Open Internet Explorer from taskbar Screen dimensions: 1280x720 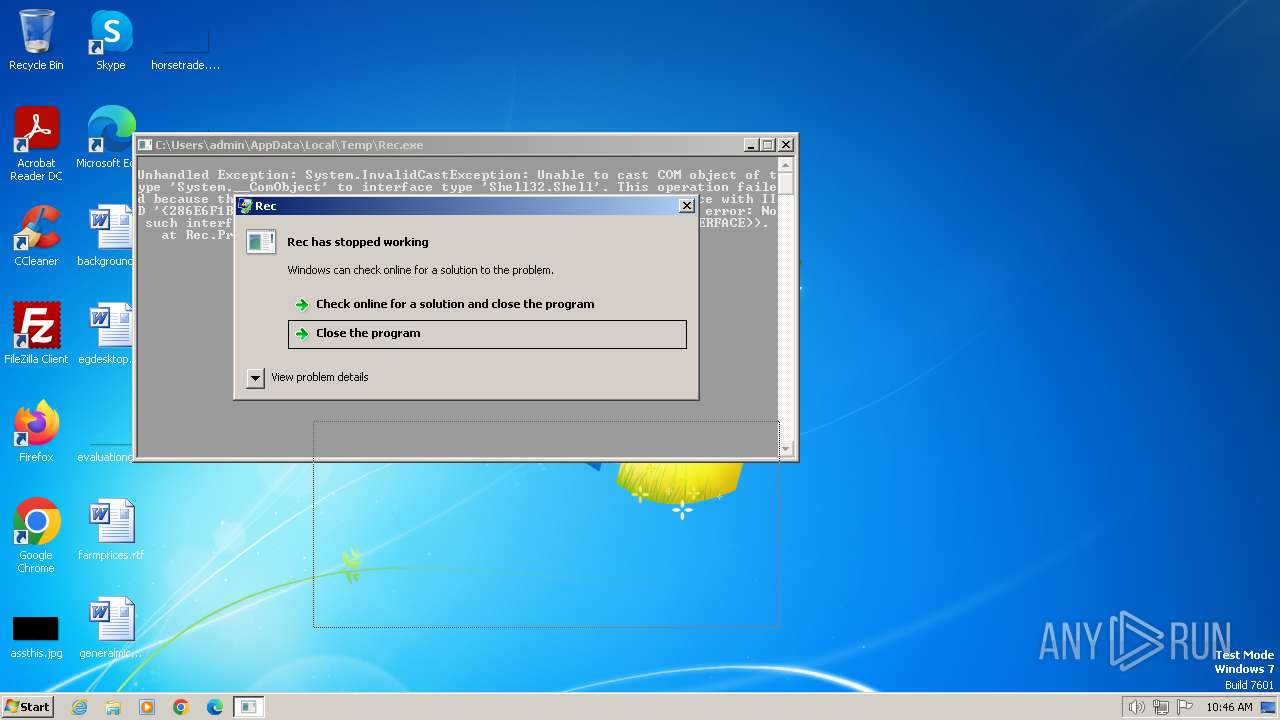pyautogui.click(x=79, y=707)
